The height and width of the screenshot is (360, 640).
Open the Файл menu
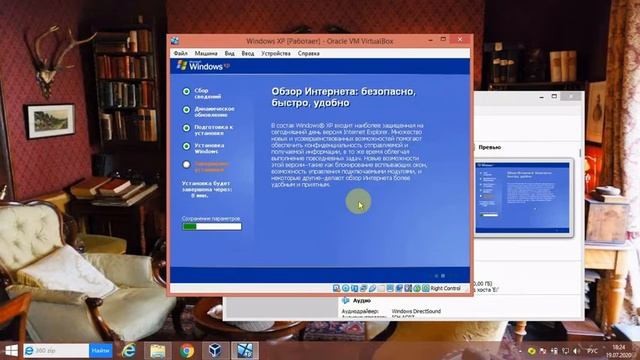tap(180, 53)
